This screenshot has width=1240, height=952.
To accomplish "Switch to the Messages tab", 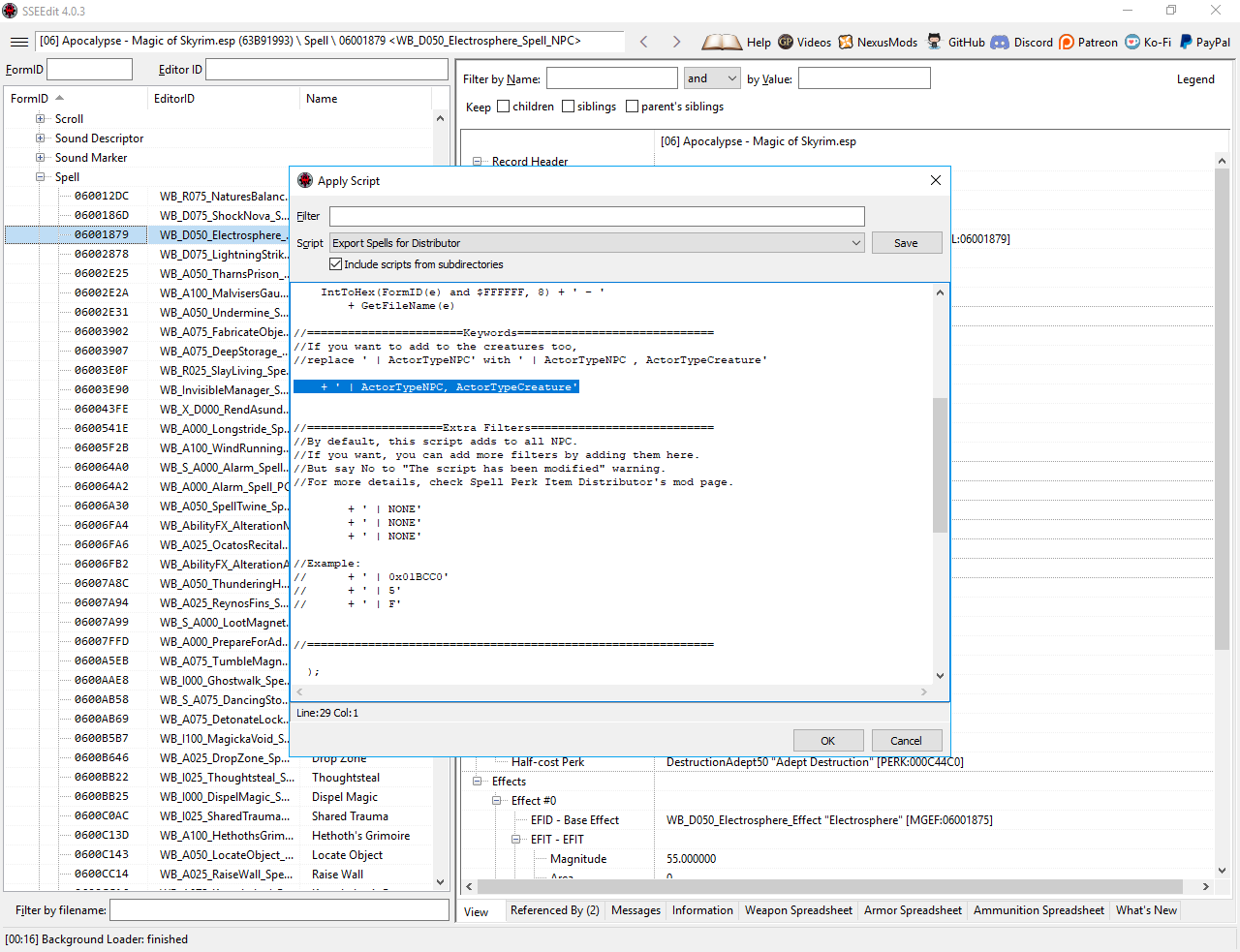I will pos(635,910).
